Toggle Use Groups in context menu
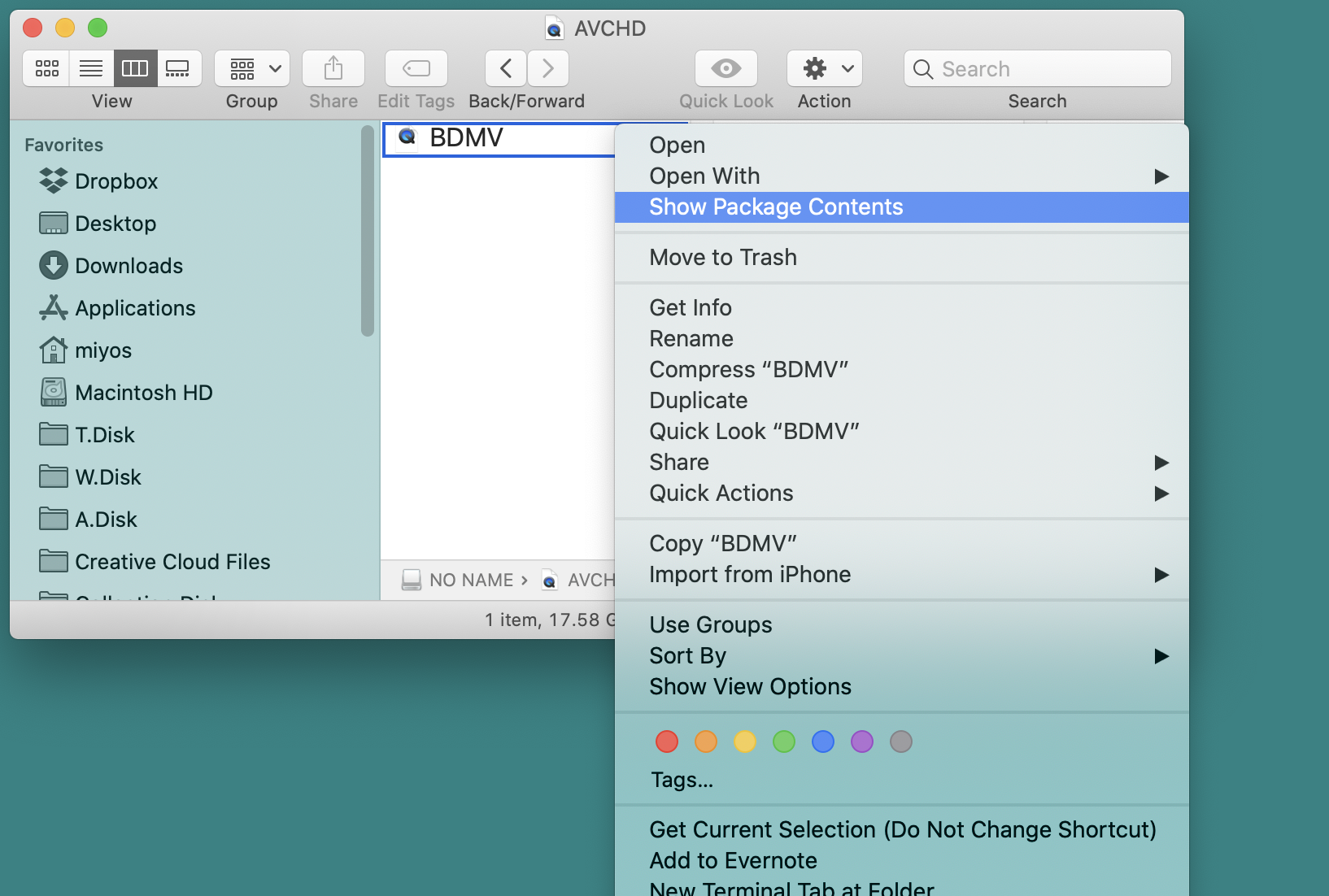This screenshot has width=1329, height=896. coord(711,625)
